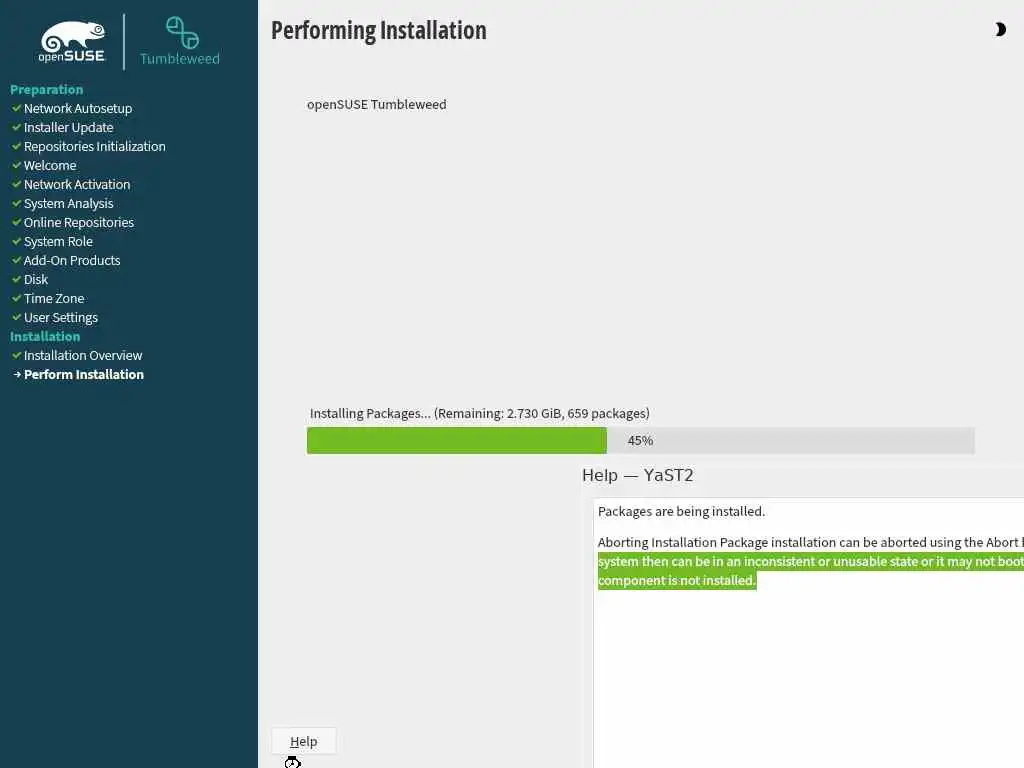Click checkmark icon beside Network Autosetup
Viewport: 1024px width, 768px height.
click(17, 108)
